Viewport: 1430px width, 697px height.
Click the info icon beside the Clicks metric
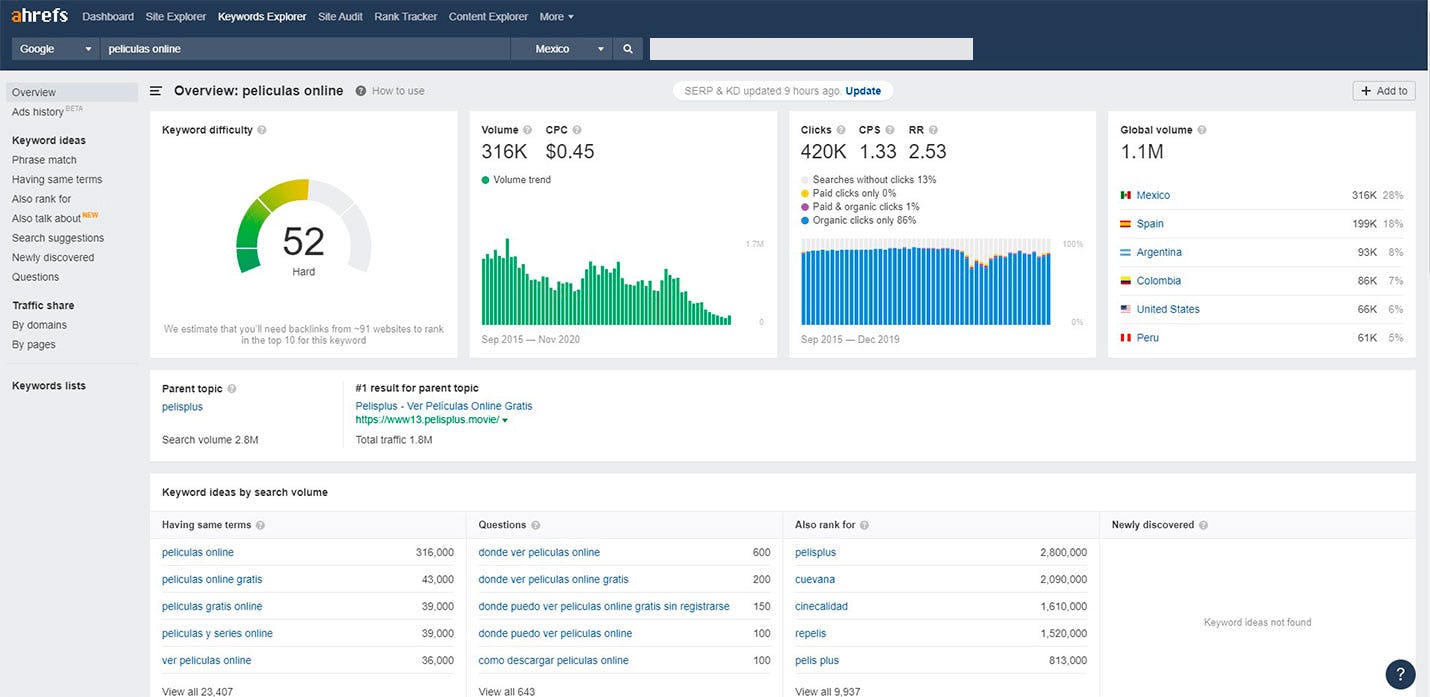[x=843, y=130]
